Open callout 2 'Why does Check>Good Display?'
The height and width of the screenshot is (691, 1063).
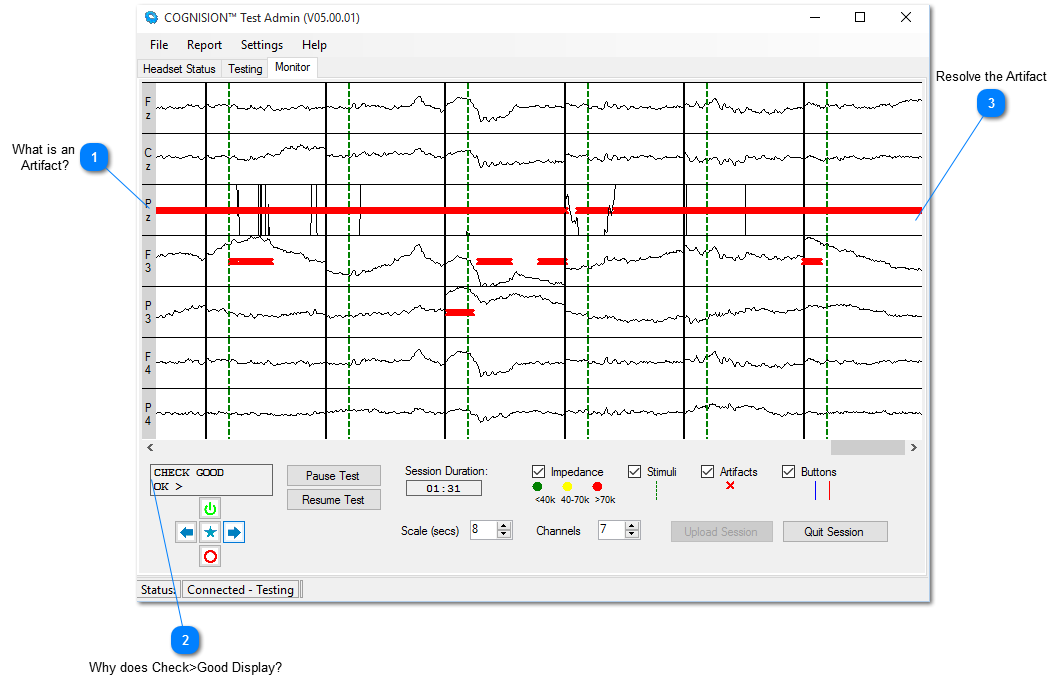click(186, 640)
